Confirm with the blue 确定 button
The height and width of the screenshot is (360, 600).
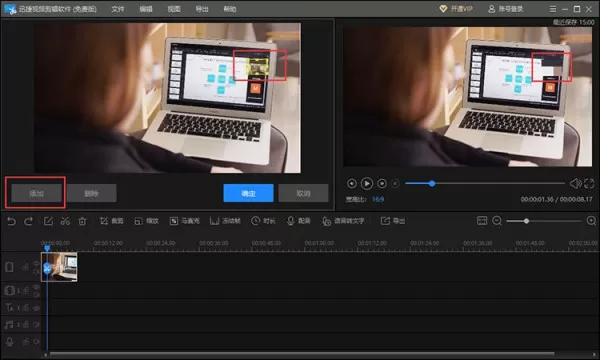point(248,194)
